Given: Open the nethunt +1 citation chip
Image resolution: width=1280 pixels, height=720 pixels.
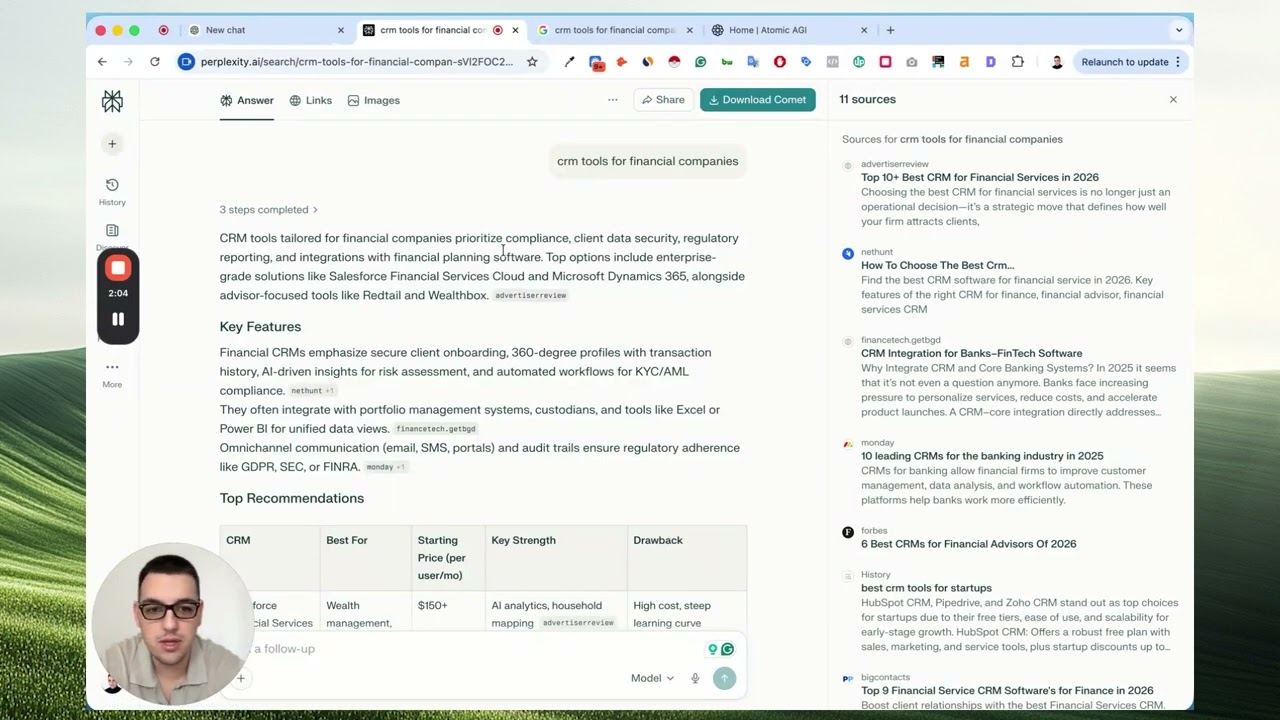Looking at the screenshot, I should tap(312, 391).
